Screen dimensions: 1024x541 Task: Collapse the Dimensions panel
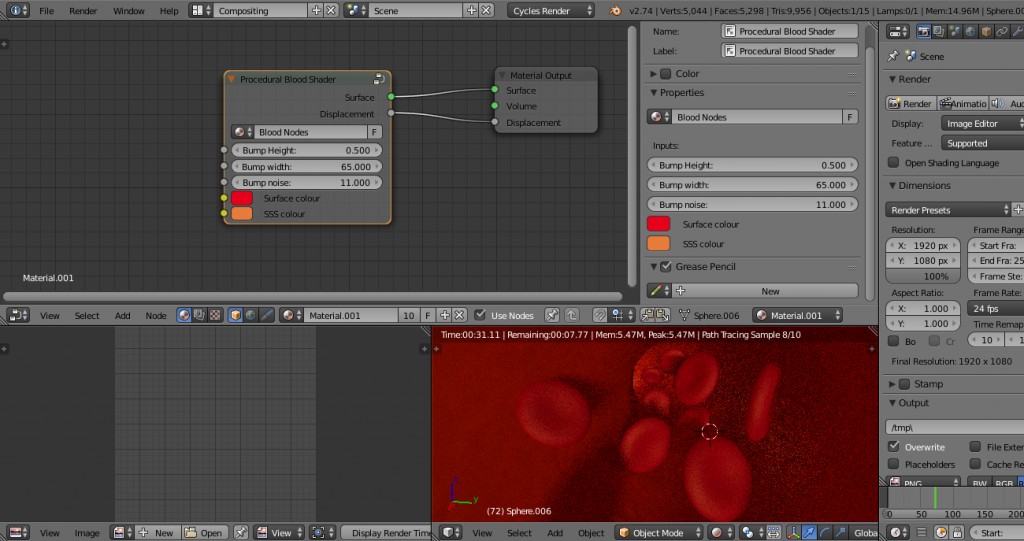point(924,185)
